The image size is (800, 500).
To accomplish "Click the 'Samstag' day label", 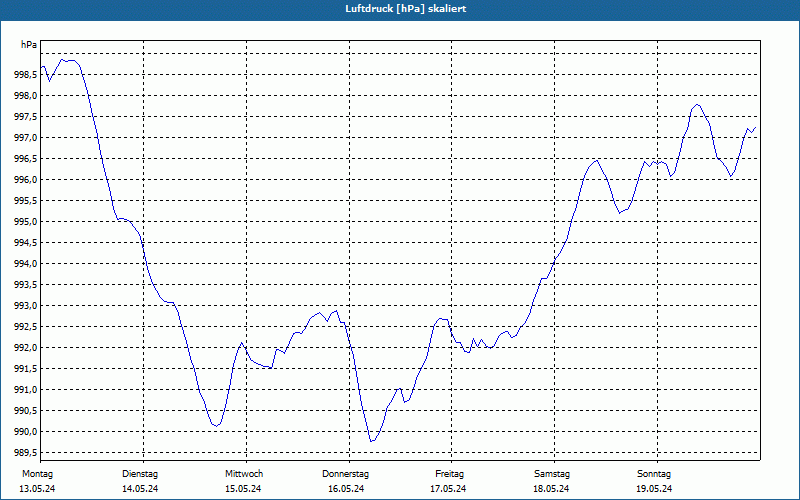I will click(552, 474).
